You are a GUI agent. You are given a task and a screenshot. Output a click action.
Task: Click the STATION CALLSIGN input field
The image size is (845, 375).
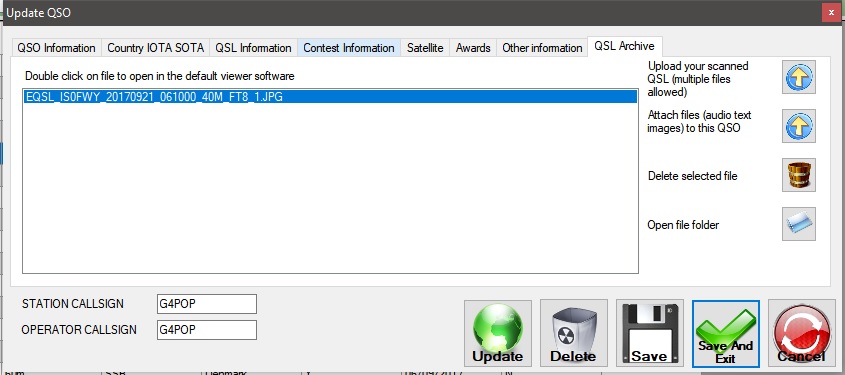(x=206, y=304)
